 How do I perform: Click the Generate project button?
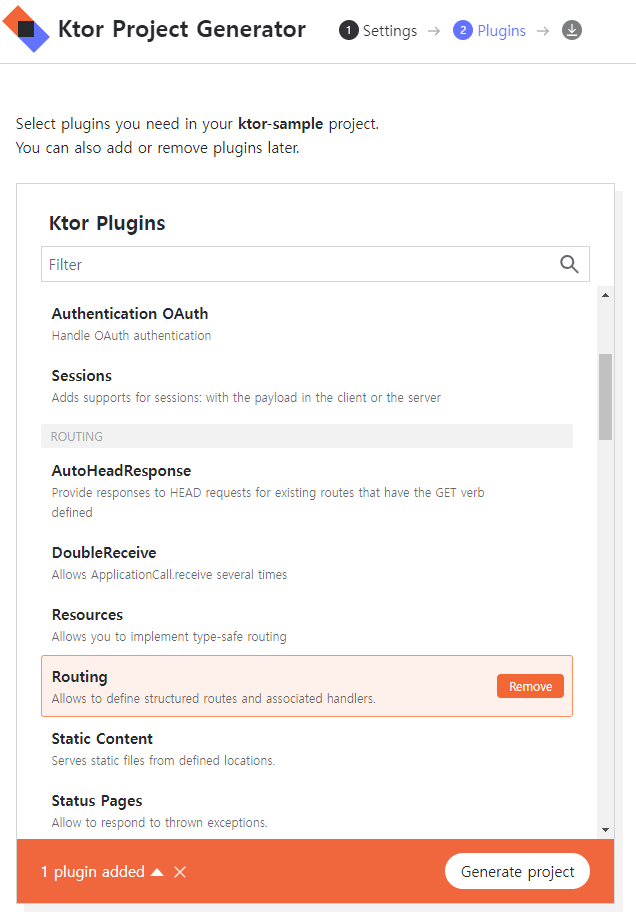pyautogui.click(x=517, y=871)
